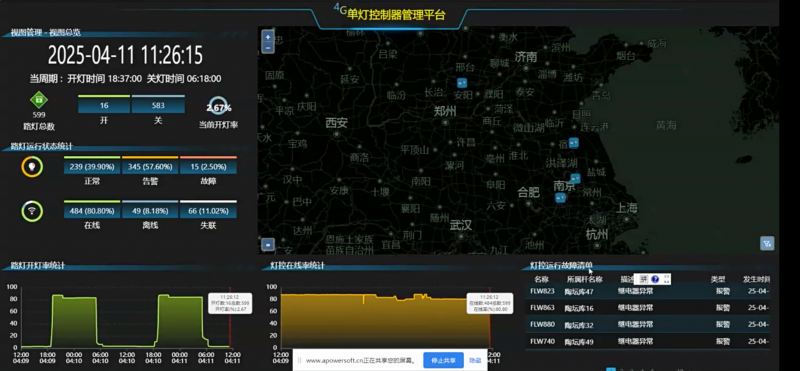Select fault row FLW740

[x=647, y=341]
